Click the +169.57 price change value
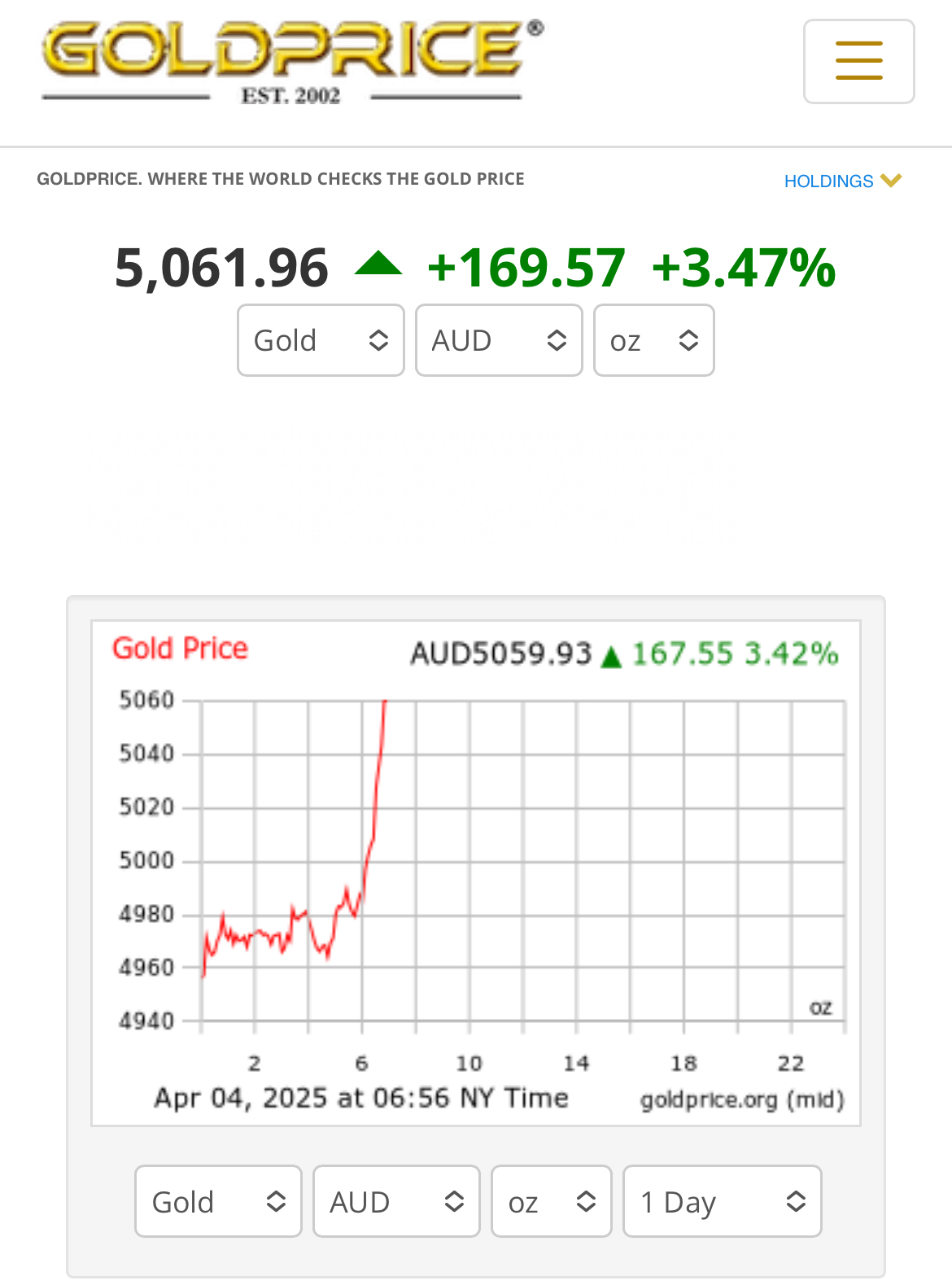 pyautogui.click(x=526, y=268)
